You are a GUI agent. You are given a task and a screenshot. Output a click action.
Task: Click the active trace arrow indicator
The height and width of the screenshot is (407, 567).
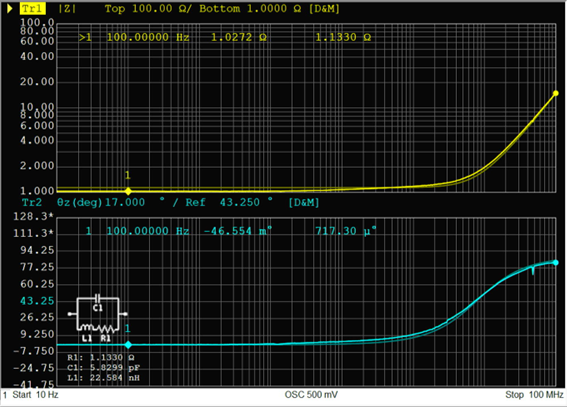point(10,9)
